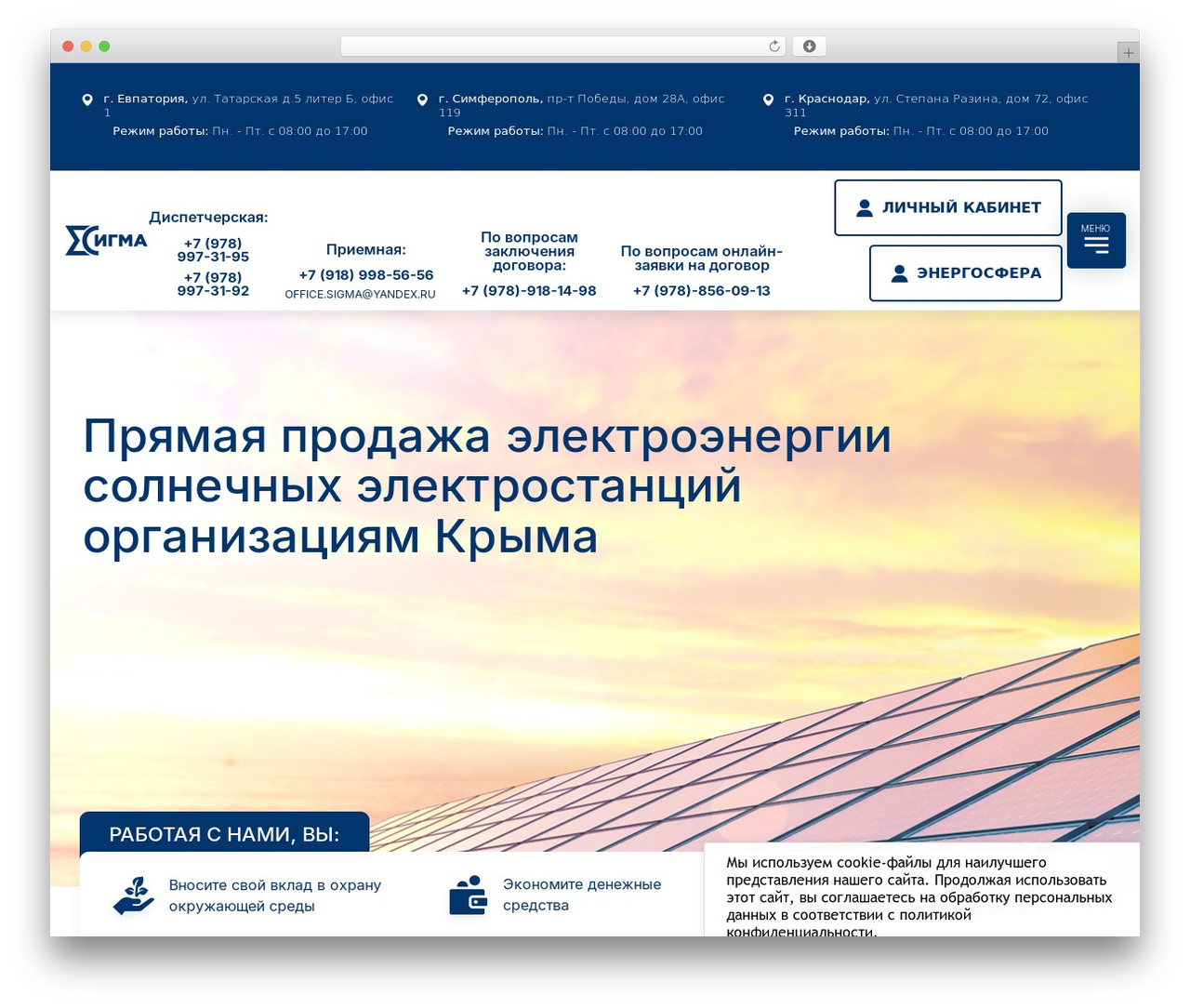
Task: Open a new browser tab with plus
Action: tap(1129, 53)
